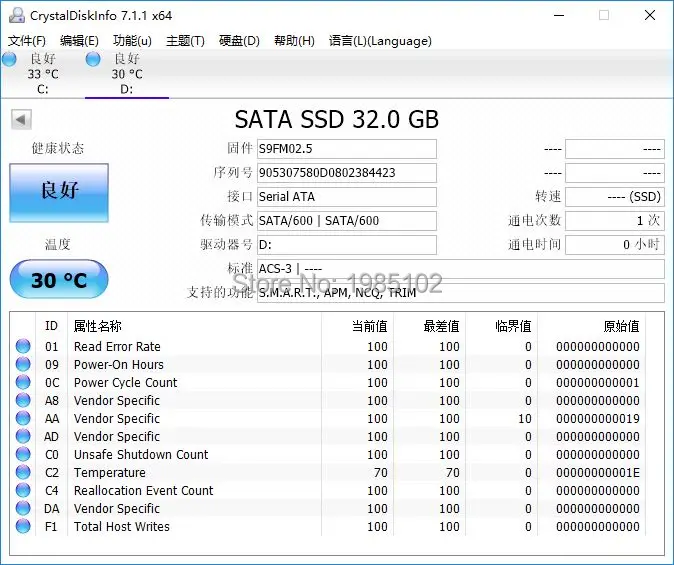Screen dimensions: 674x565
Task: Click the 健康状态 label
Action: point(58,148)
